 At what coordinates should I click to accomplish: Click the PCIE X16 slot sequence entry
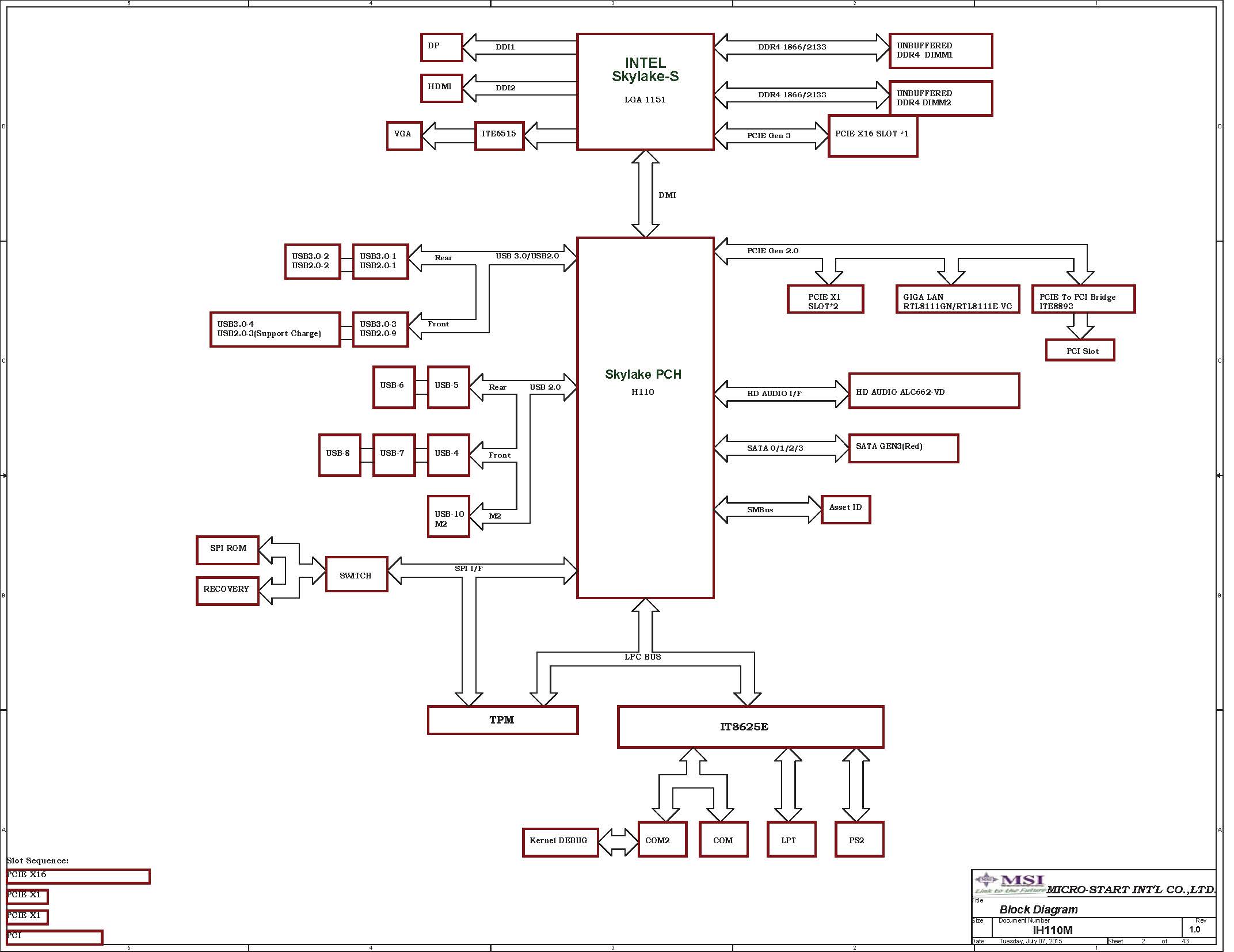(x=78, y=876)
